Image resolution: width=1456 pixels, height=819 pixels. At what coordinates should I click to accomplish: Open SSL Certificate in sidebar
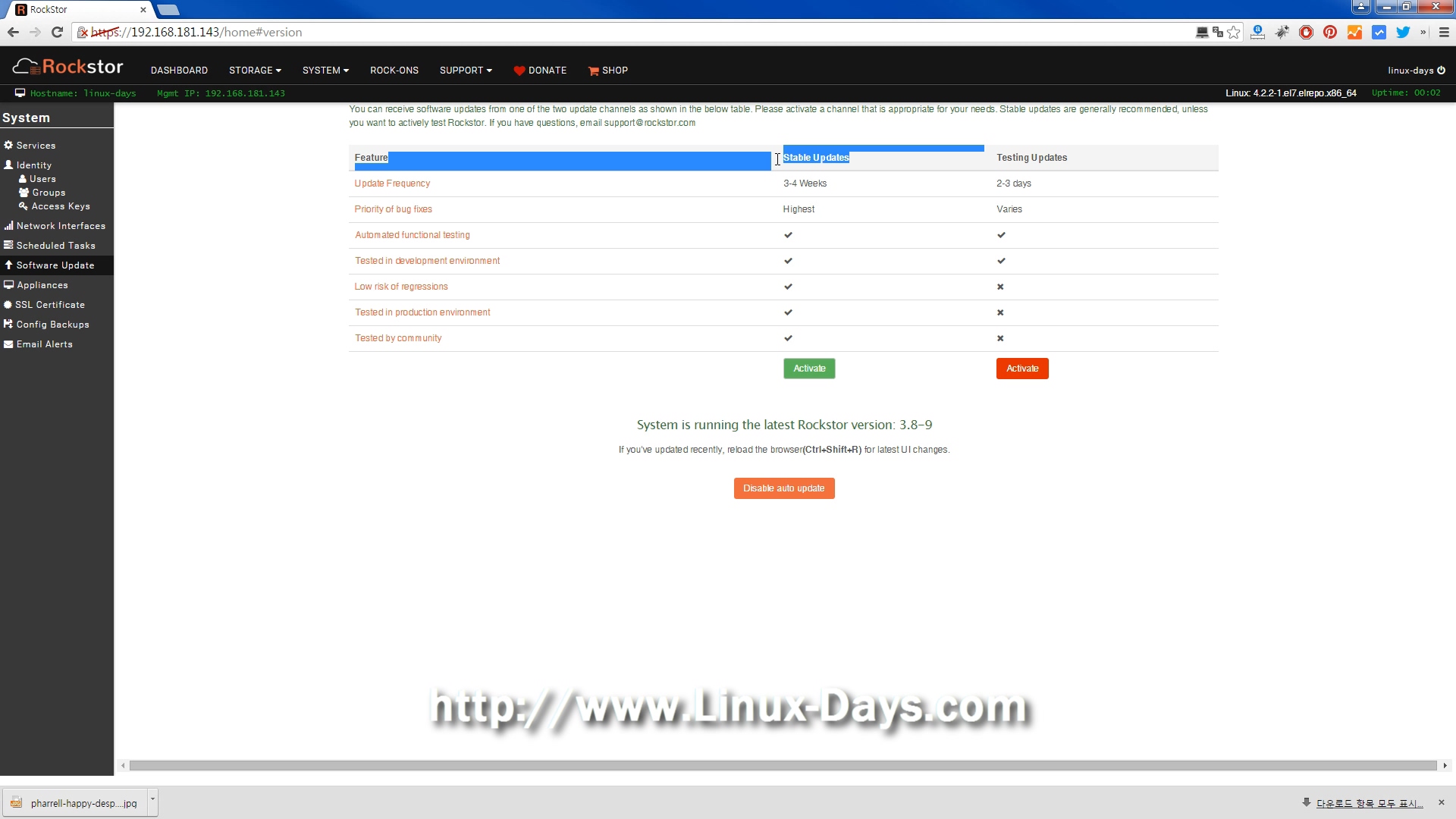click(x=45, y=305)
